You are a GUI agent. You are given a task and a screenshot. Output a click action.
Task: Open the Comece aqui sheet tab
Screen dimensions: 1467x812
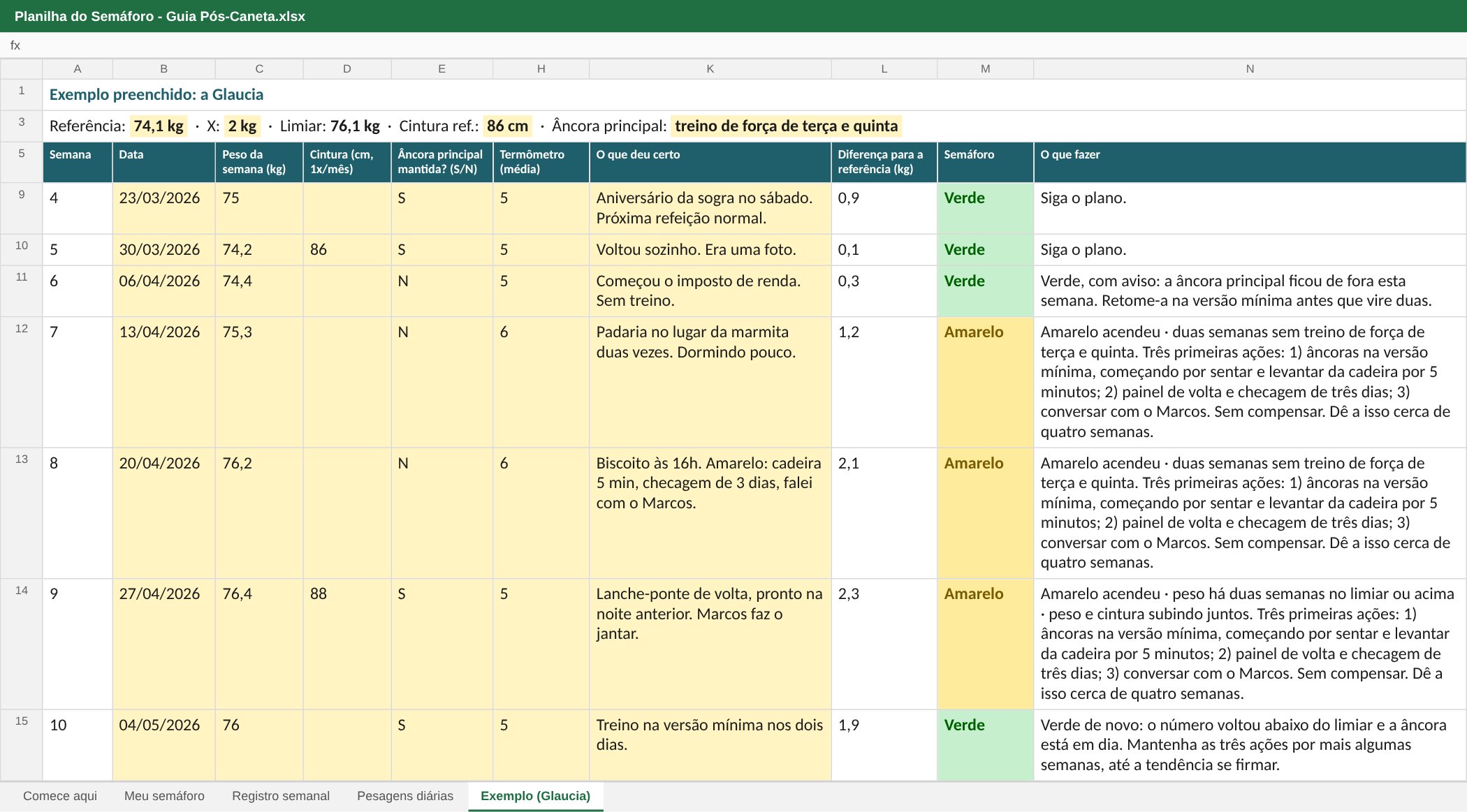[x=60, y=796]
